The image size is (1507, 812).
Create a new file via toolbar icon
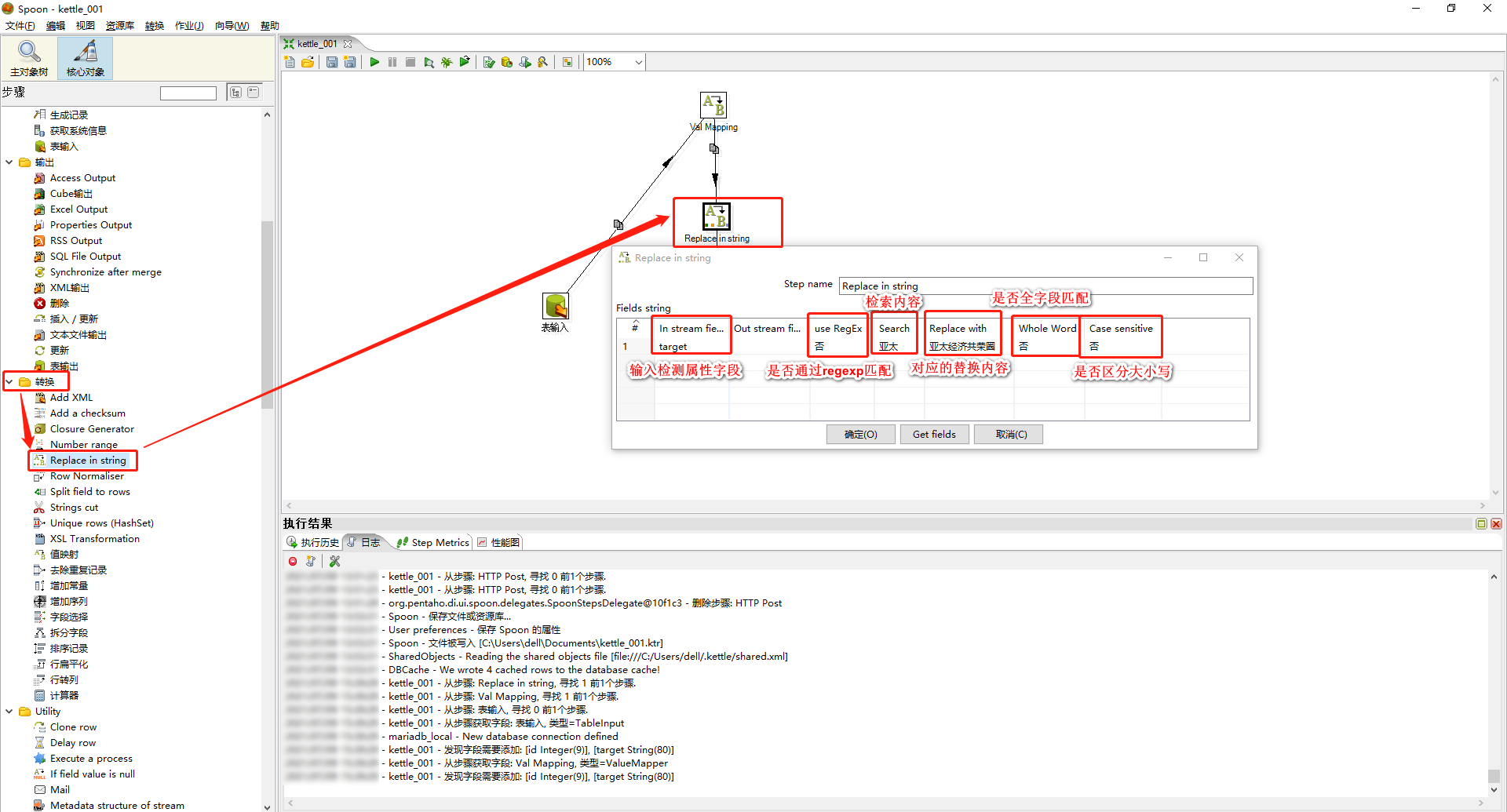pos(290,62)
